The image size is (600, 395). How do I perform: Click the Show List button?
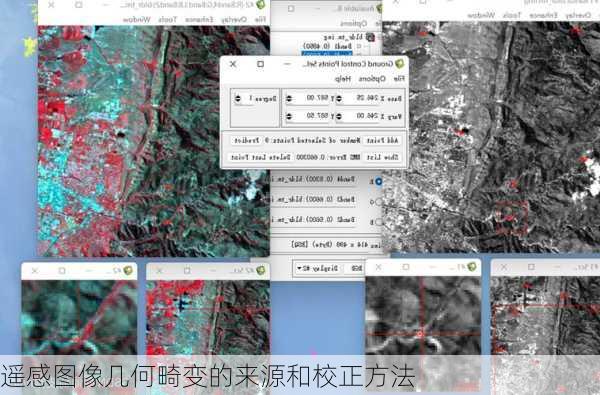382,157
